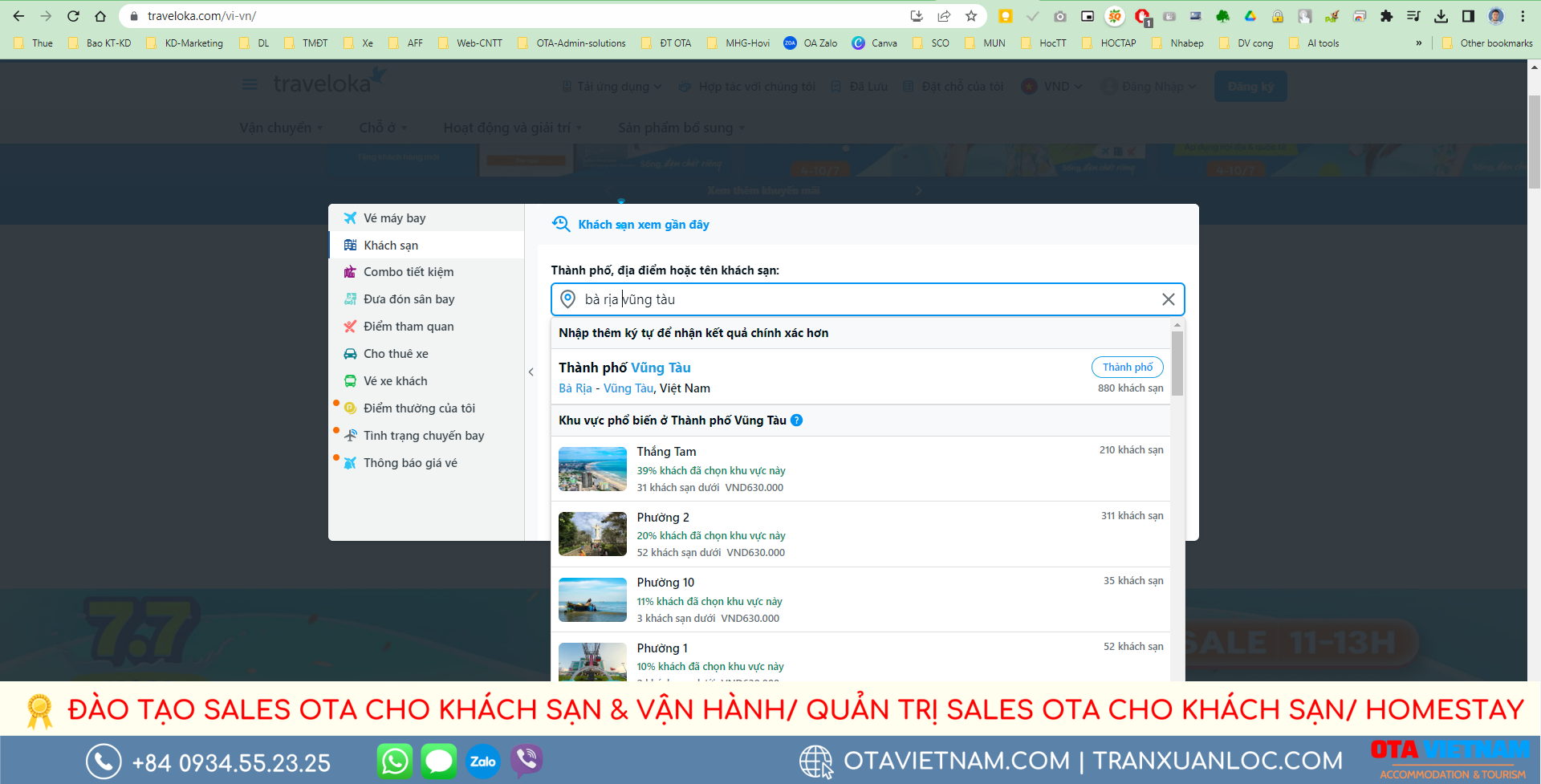
Task: Open the Đăng Nhập dropdown
Action: coord(1149,86)
